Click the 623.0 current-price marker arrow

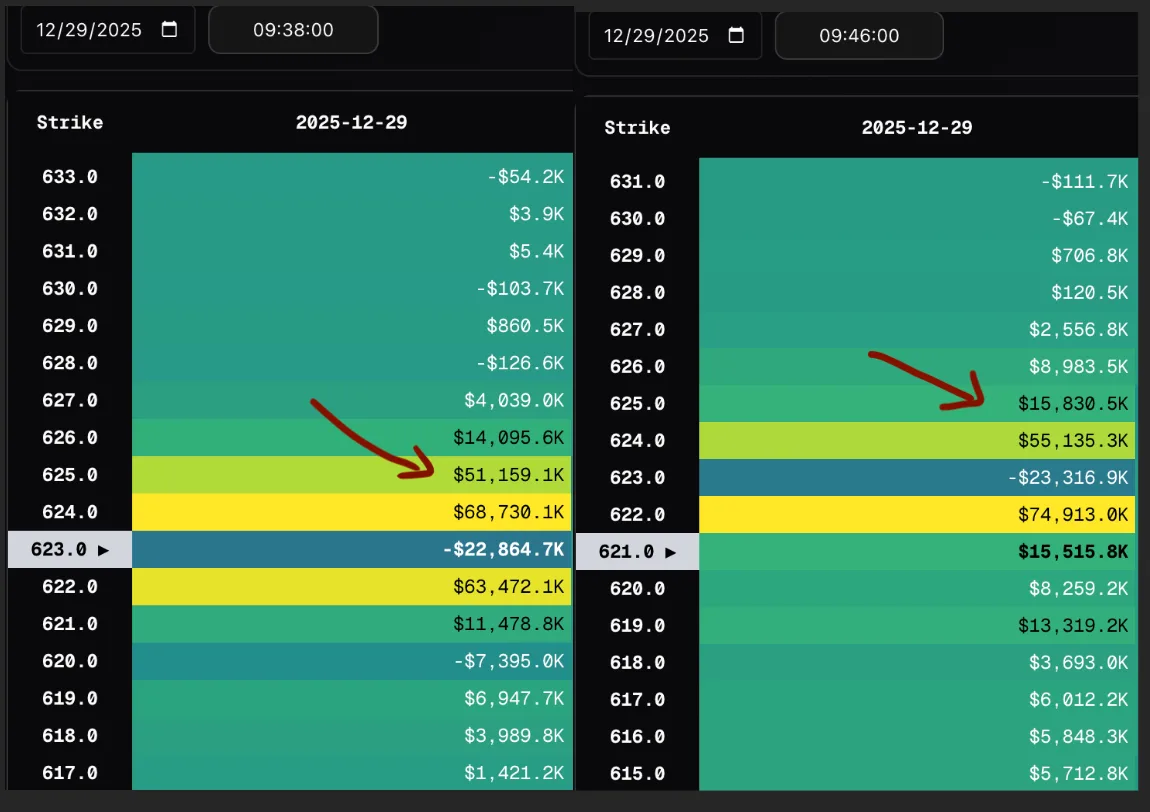[103, 550]
